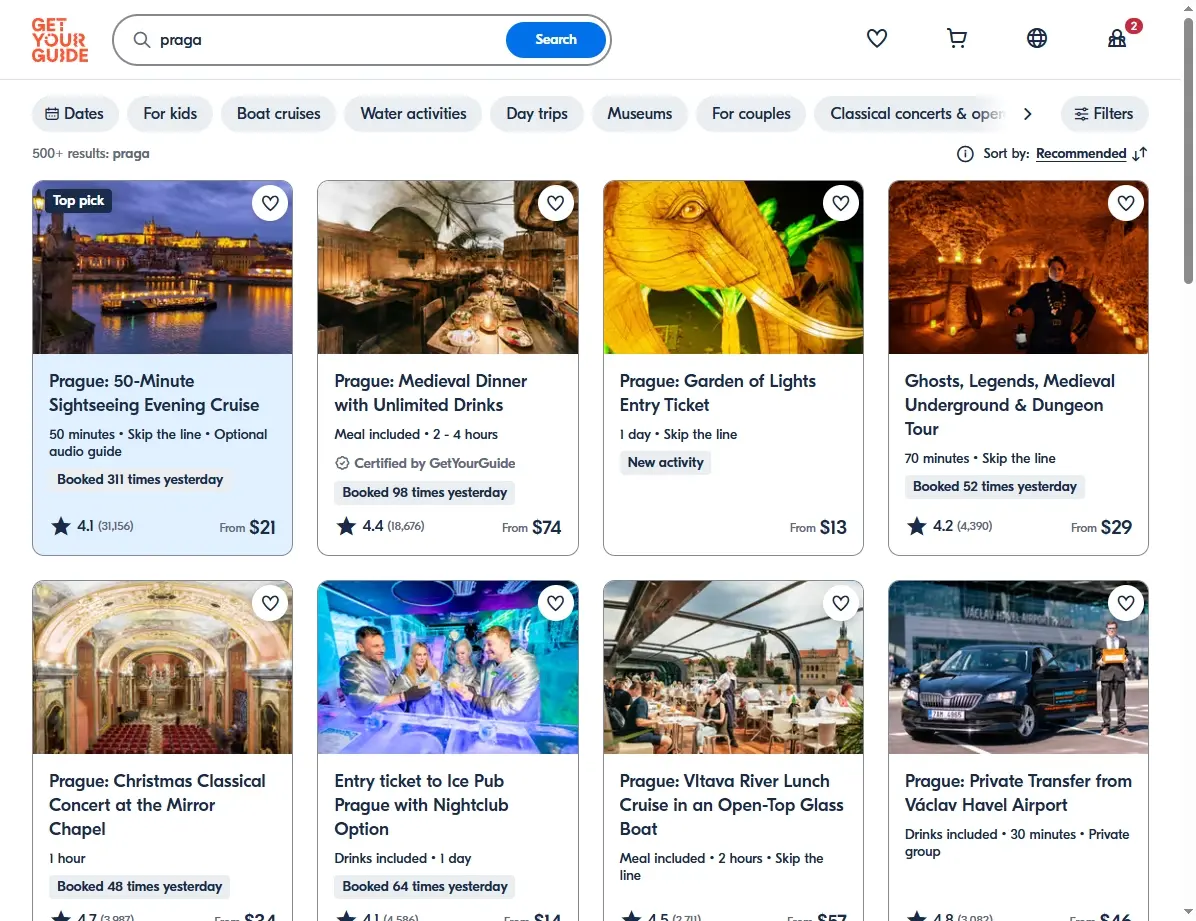
Task: Select the Day trips chip
Action: tap(537, 114)
